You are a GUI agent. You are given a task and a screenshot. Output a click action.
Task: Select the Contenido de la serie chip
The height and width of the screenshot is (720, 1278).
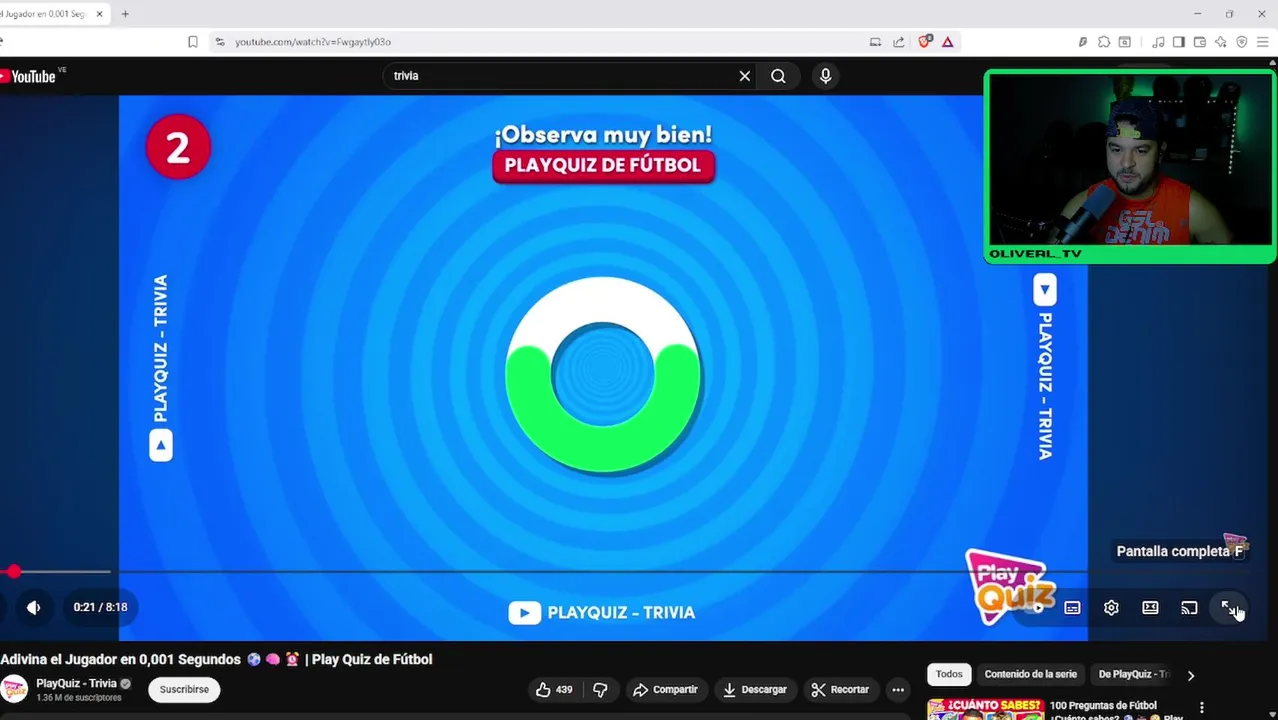pos(1030,674)
